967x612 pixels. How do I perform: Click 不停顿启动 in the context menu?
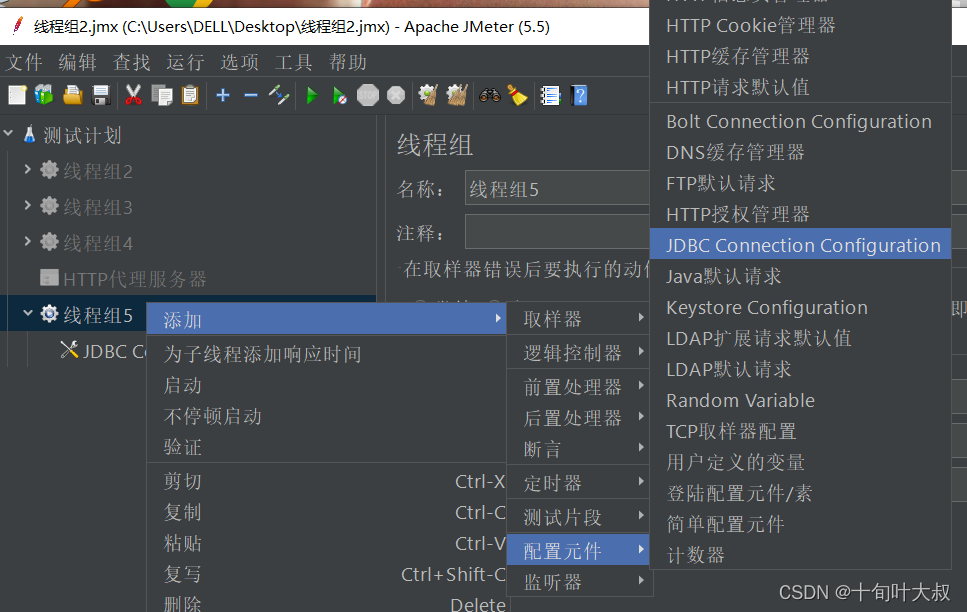(326, 416)
